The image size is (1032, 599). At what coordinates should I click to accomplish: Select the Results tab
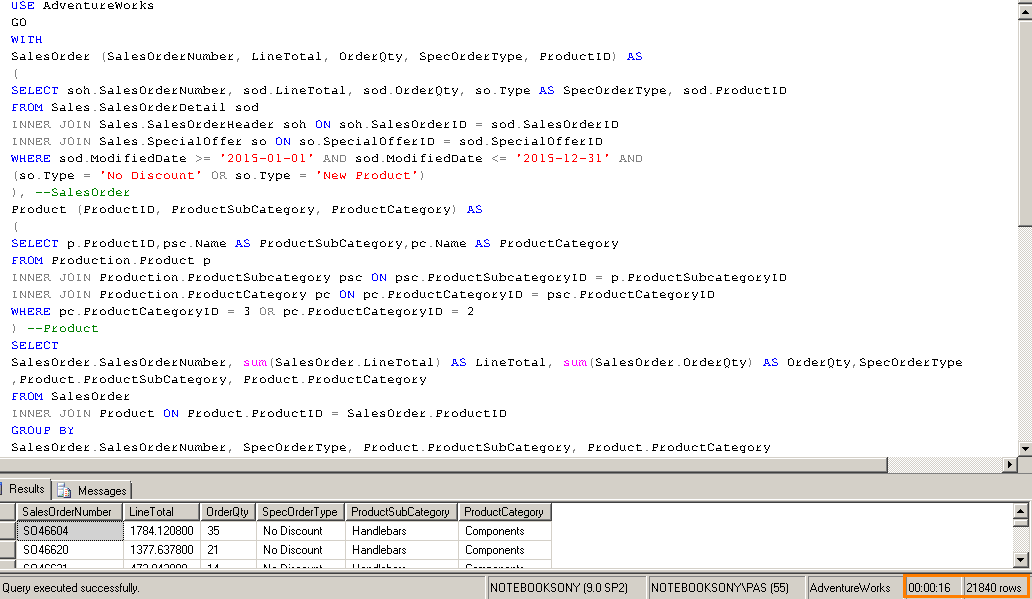[27, 489]
